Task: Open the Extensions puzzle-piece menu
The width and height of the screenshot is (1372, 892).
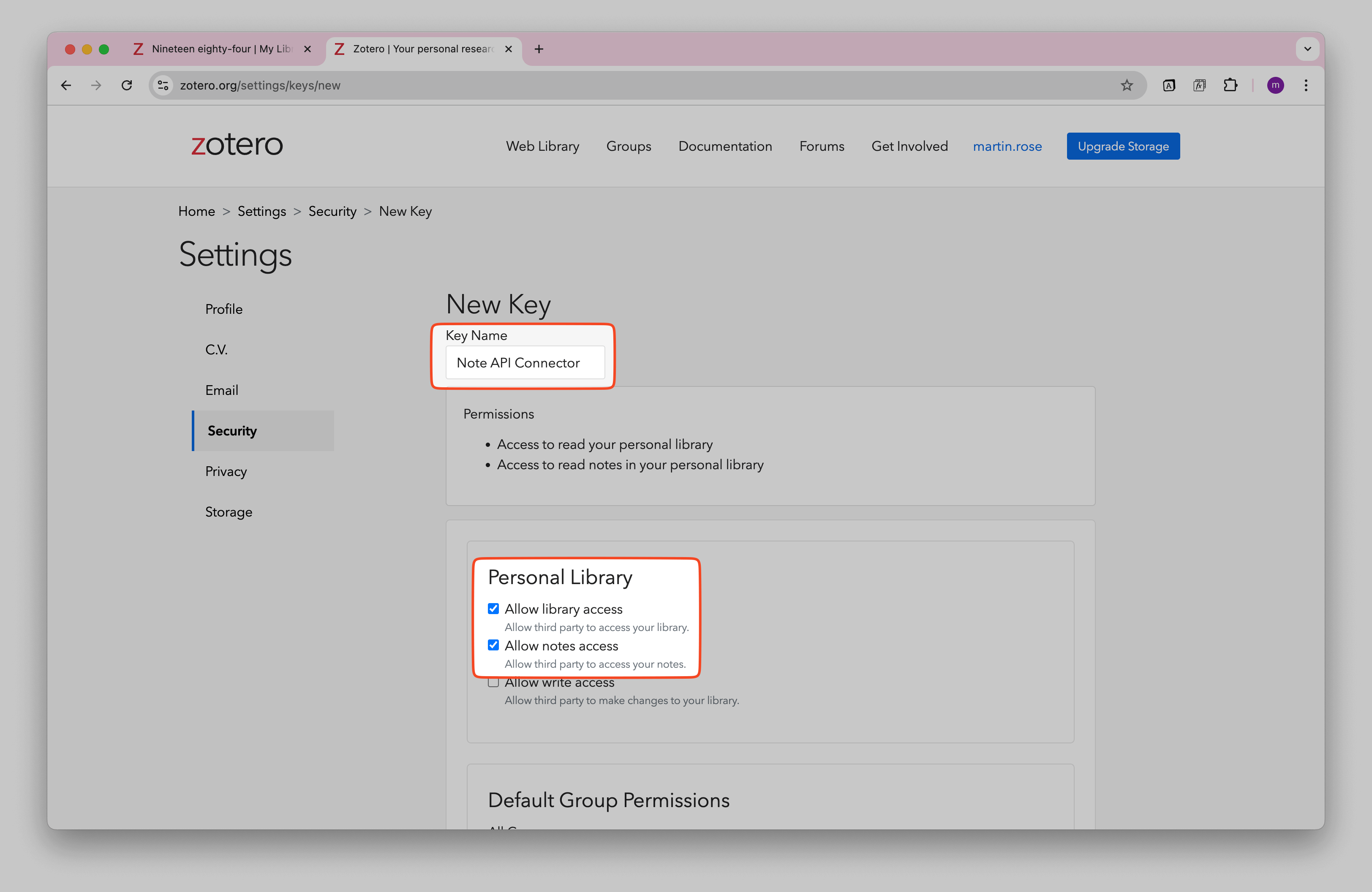Action: click(1230, 85)
